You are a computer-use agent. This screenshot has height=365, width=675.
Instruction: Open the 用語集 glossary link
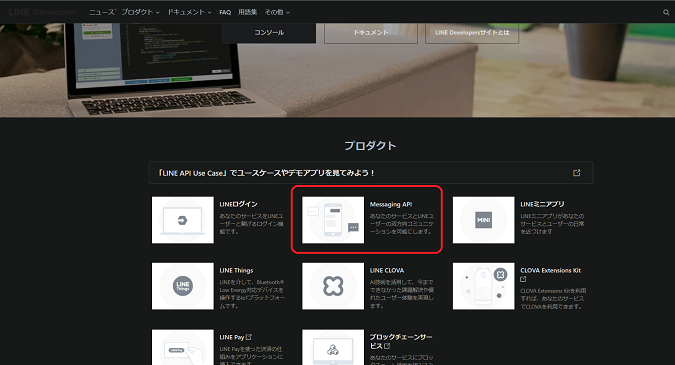pyautogui.click(x=248, y=12)
